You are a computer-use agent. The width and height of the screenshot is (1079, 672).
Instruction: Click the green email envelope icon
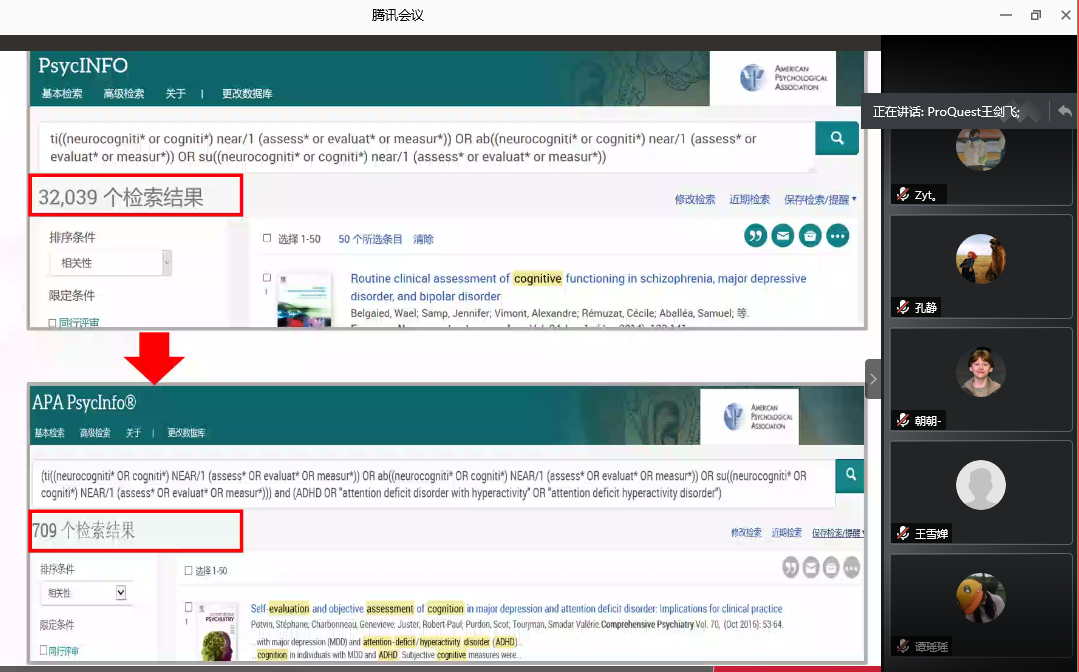(783, 236)
